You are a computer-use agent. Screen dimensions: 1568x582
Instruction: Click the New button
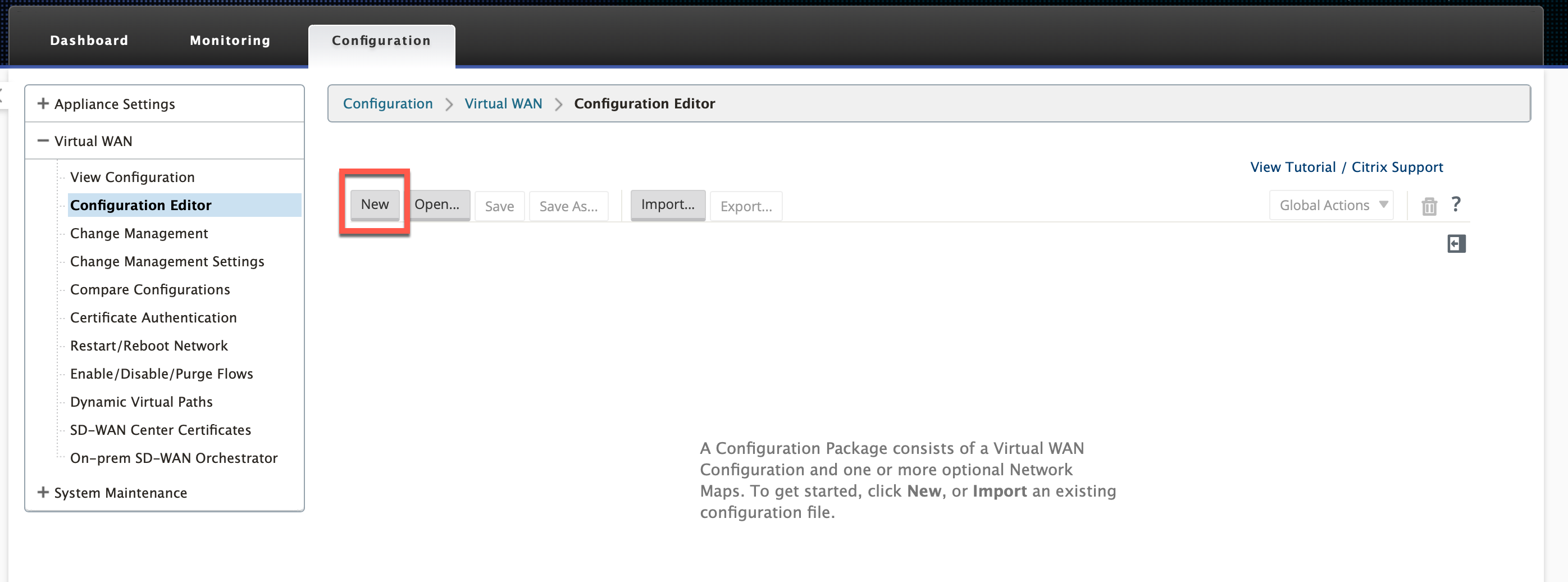point(375,204)
